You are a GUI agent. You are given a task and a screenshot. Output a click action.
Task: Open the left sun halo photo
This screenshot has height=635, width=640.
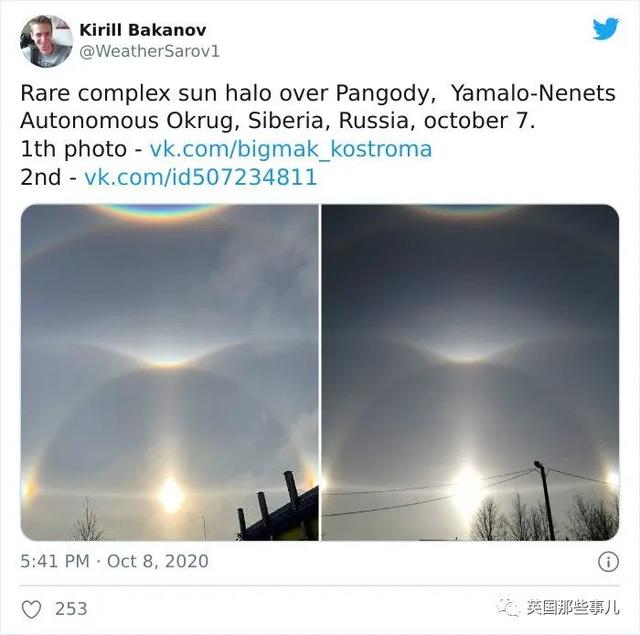coord(170,373)
